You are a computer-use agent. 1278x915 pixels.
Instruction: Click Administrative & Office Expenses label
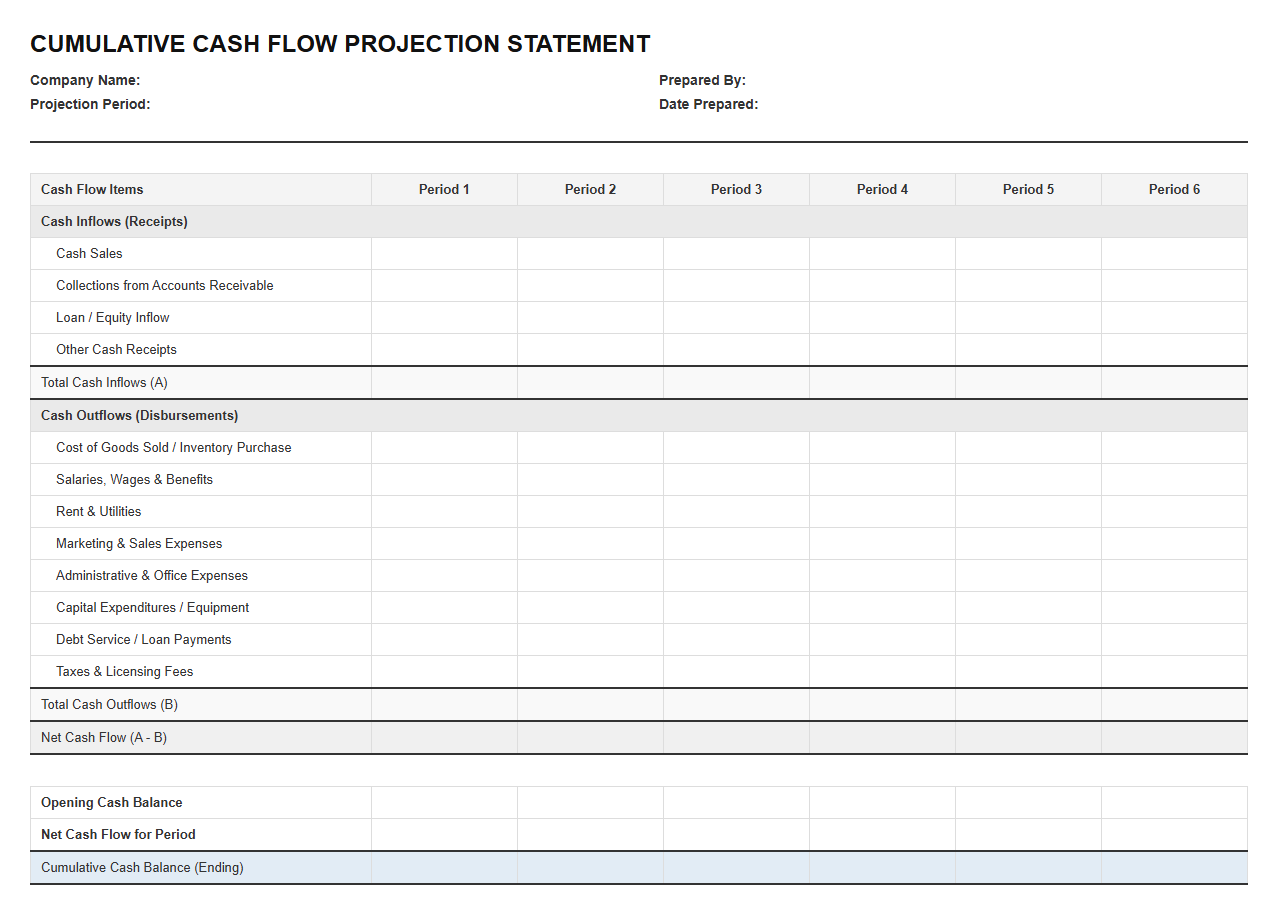[x=151, y=575]
